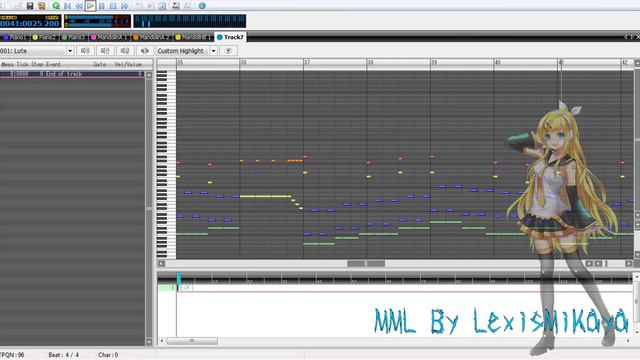
Task: Click the piano roll left scroll arrow
Action: [x=162, y=264]
